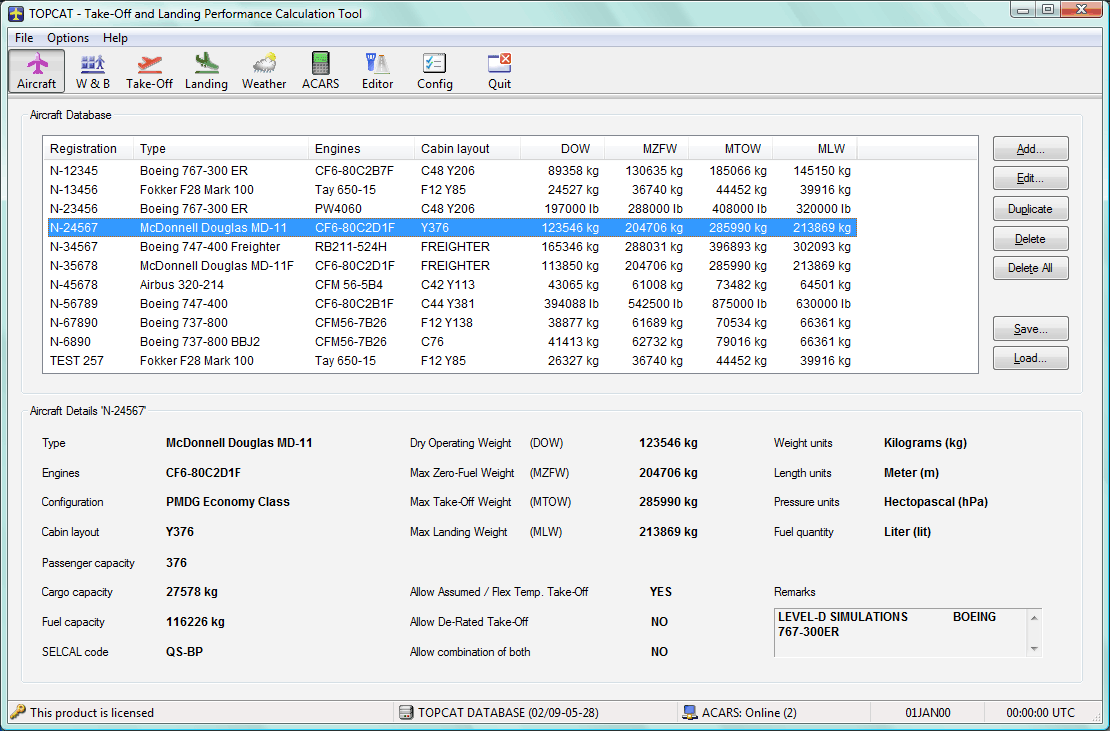Click the 00:00:00 UTC clock in status bar
Screen dimensions: 1110x731
click(1040, 713)
